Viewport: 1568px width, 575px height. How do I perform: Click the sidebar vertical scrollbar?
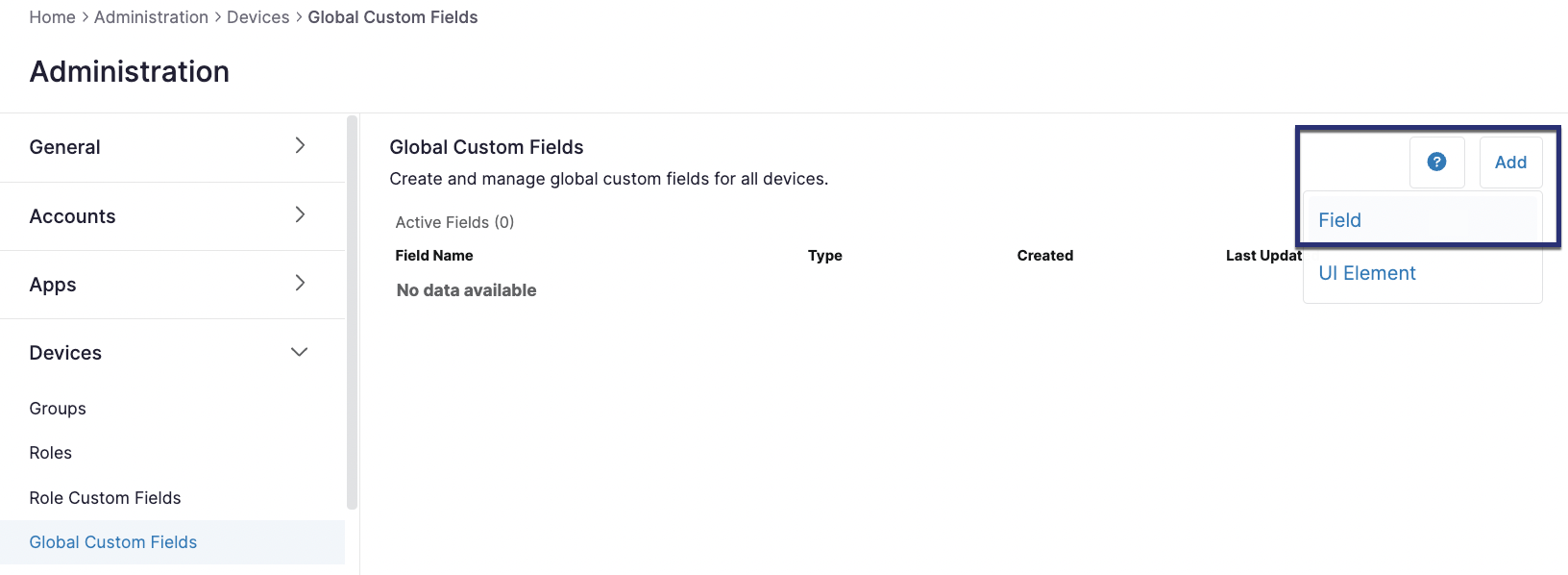[352, 312]
